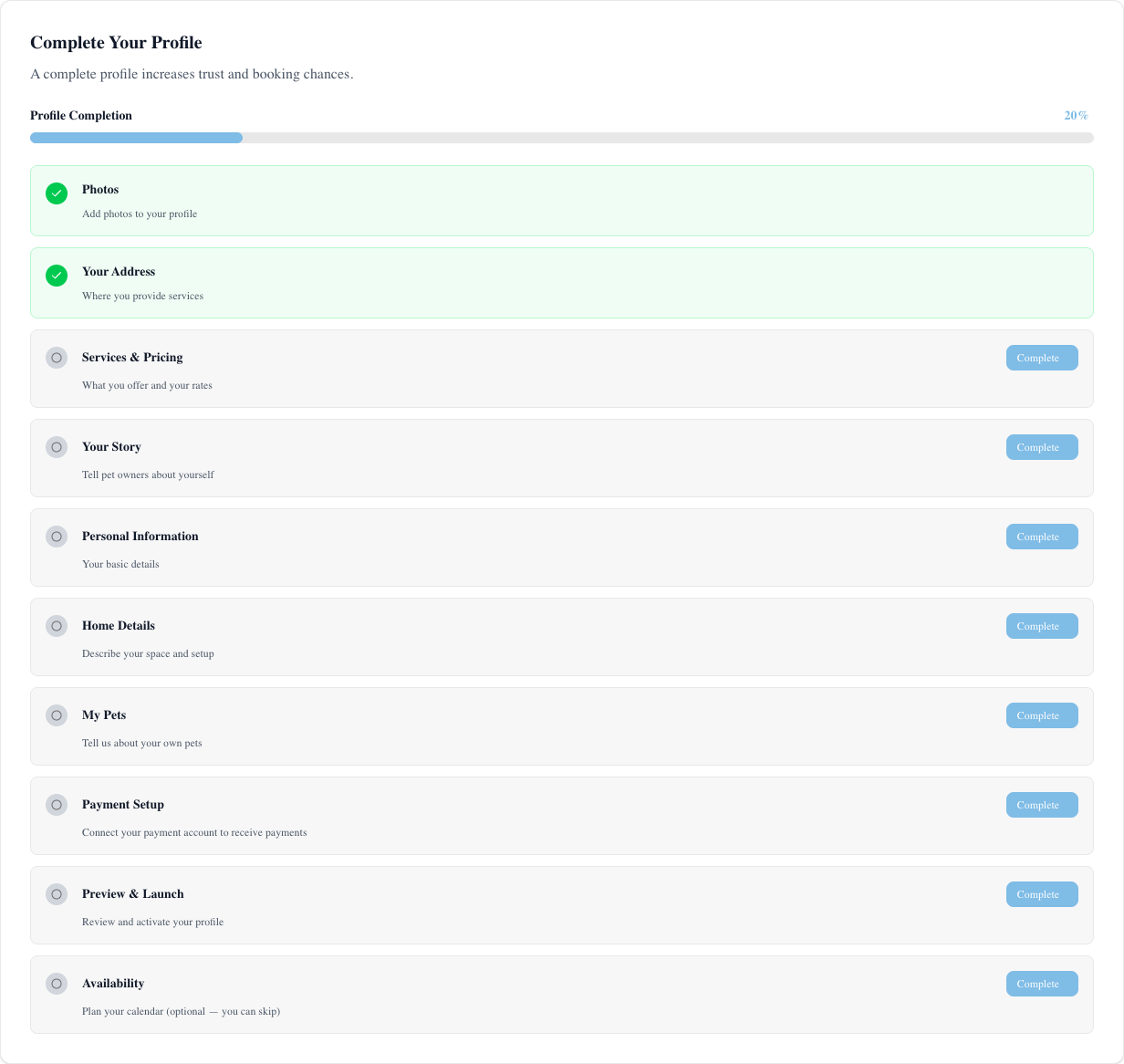Image resolution: width=1124 pixels, height=1064 pixels.
Task: Click the status circle for Personal Information
Action: point(57,537)
